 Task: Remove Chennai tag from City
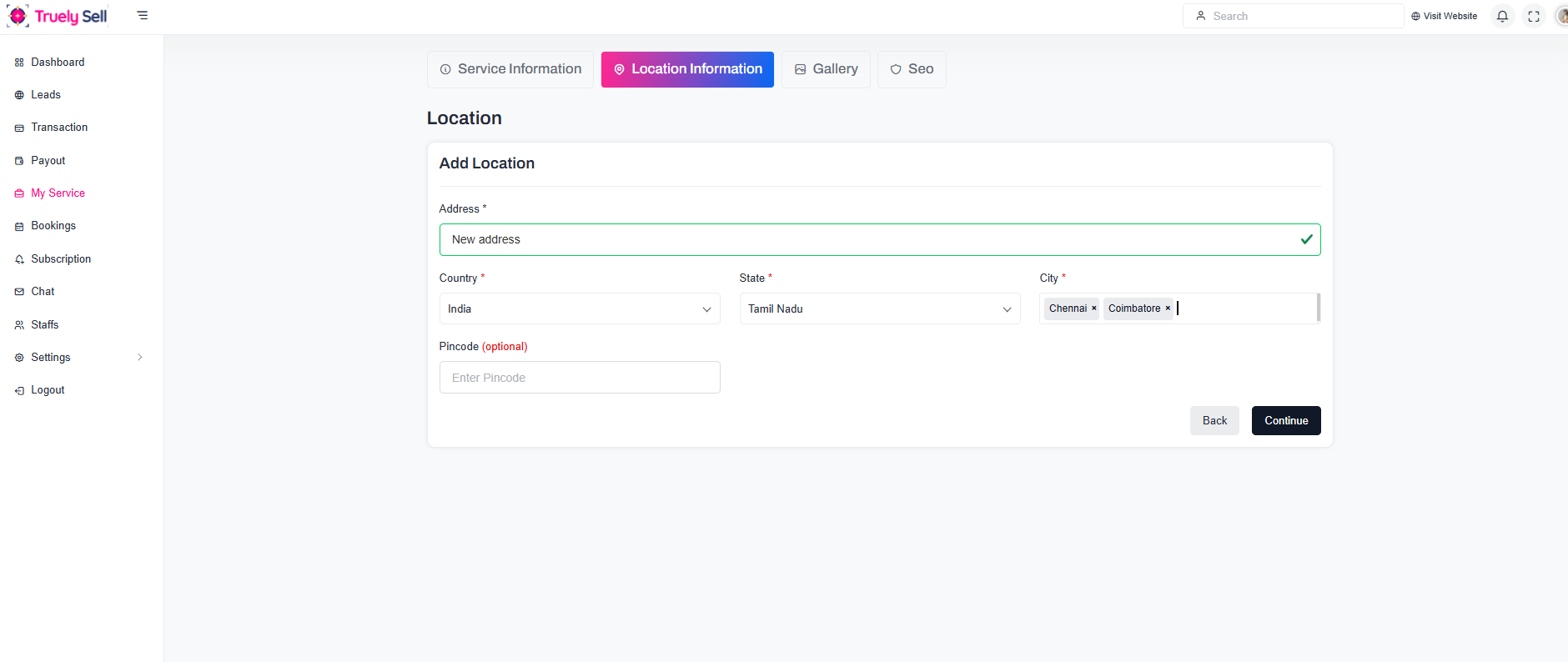[x=1094, y=308]
